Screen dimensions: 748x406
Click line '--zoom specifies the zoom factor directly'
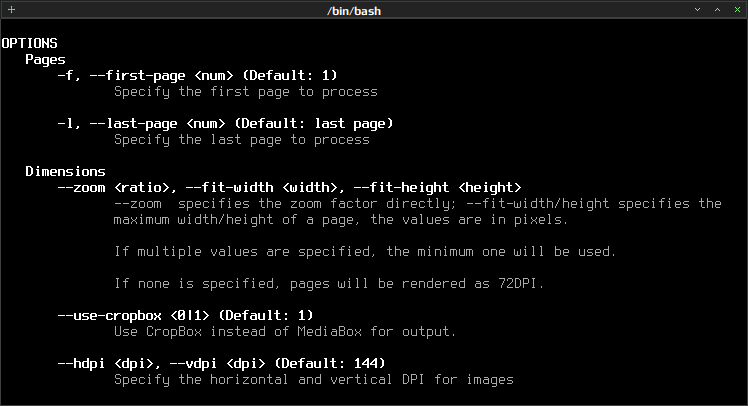click(x=417, y=204)
